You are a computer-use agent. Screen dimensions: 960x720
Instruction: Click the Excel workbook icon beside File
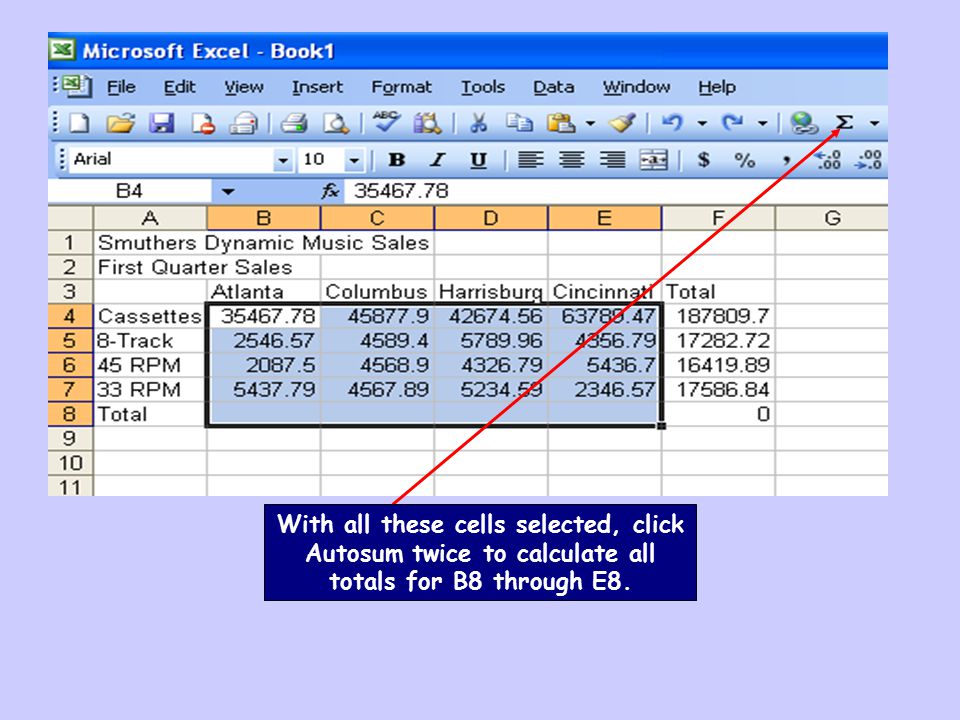76,86
